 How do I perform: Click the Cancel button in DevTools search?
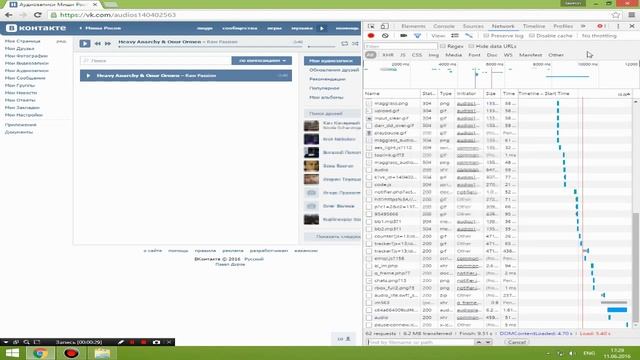517,342
